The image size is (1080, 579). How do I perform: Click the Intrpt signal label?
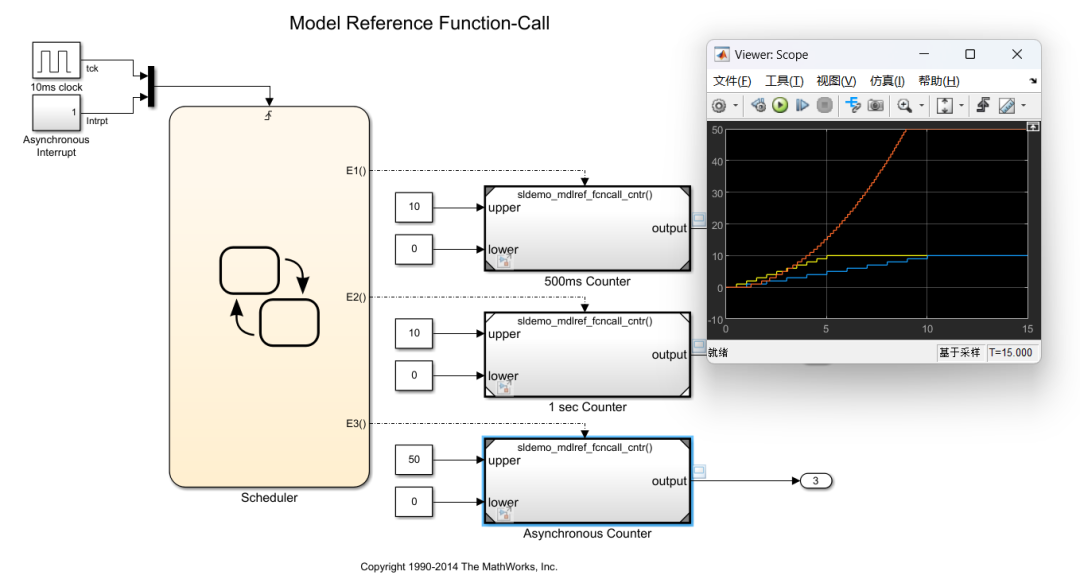(97, 121)
